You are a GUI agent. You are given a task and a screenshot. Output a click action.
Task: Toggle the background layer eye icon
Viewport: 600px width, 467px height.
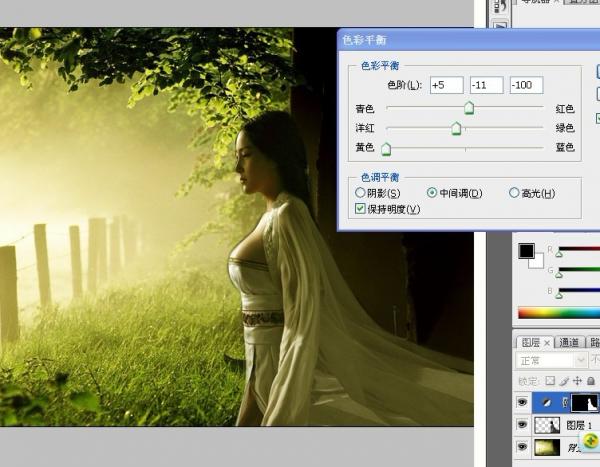(x=522, y=446)
